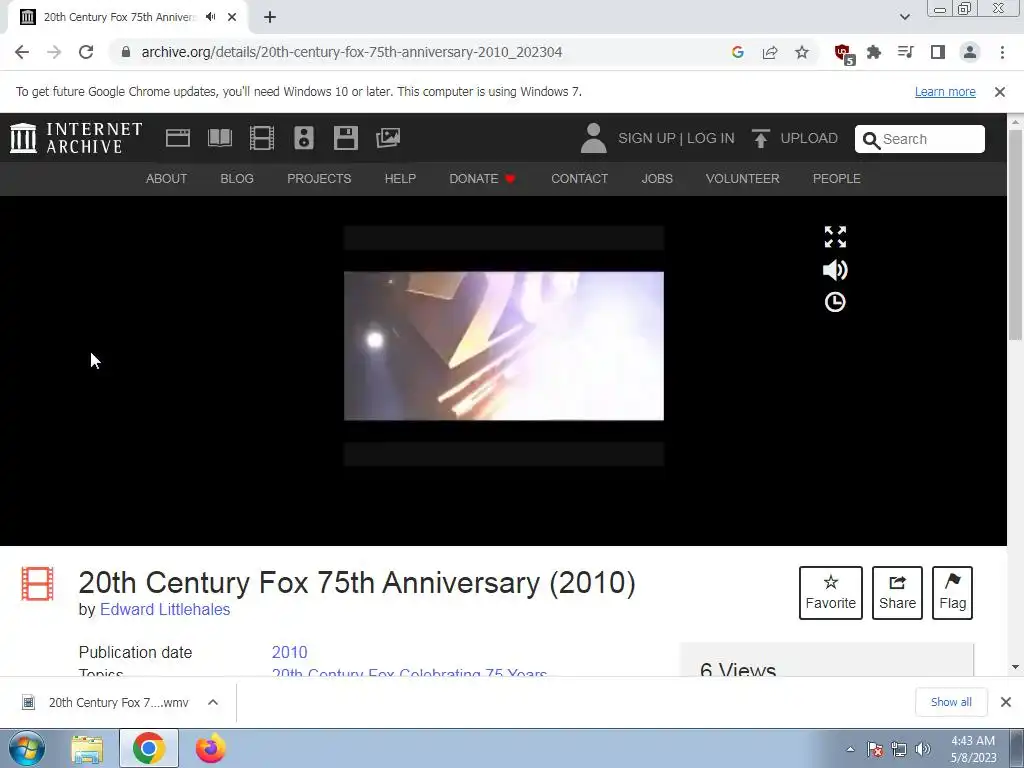Click Show all downloads
The width and height of the screenshot is (1024, 768).
coord(951,702)
